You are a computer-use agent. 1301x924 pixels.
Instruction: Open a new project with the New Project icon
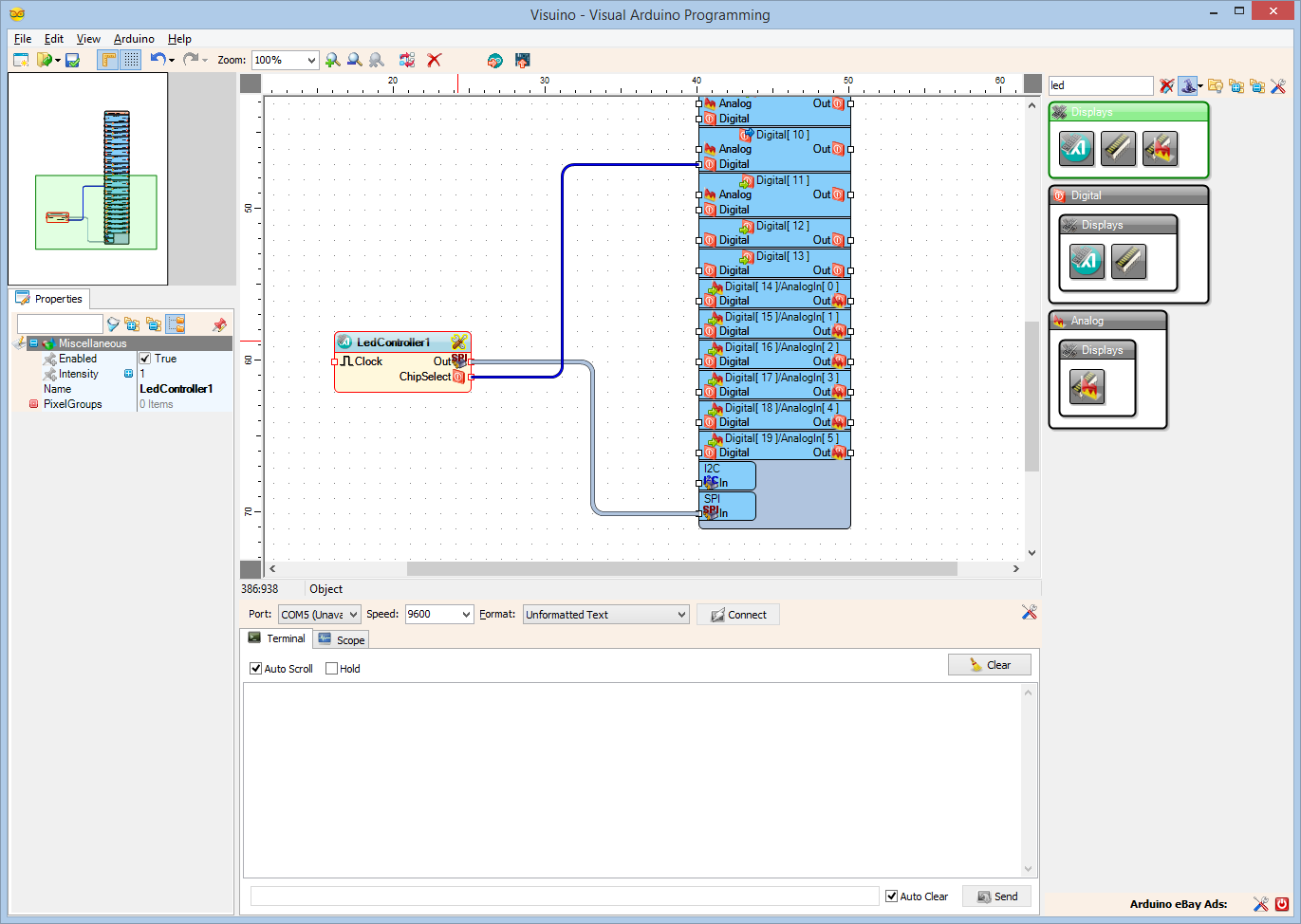[21, 60]
